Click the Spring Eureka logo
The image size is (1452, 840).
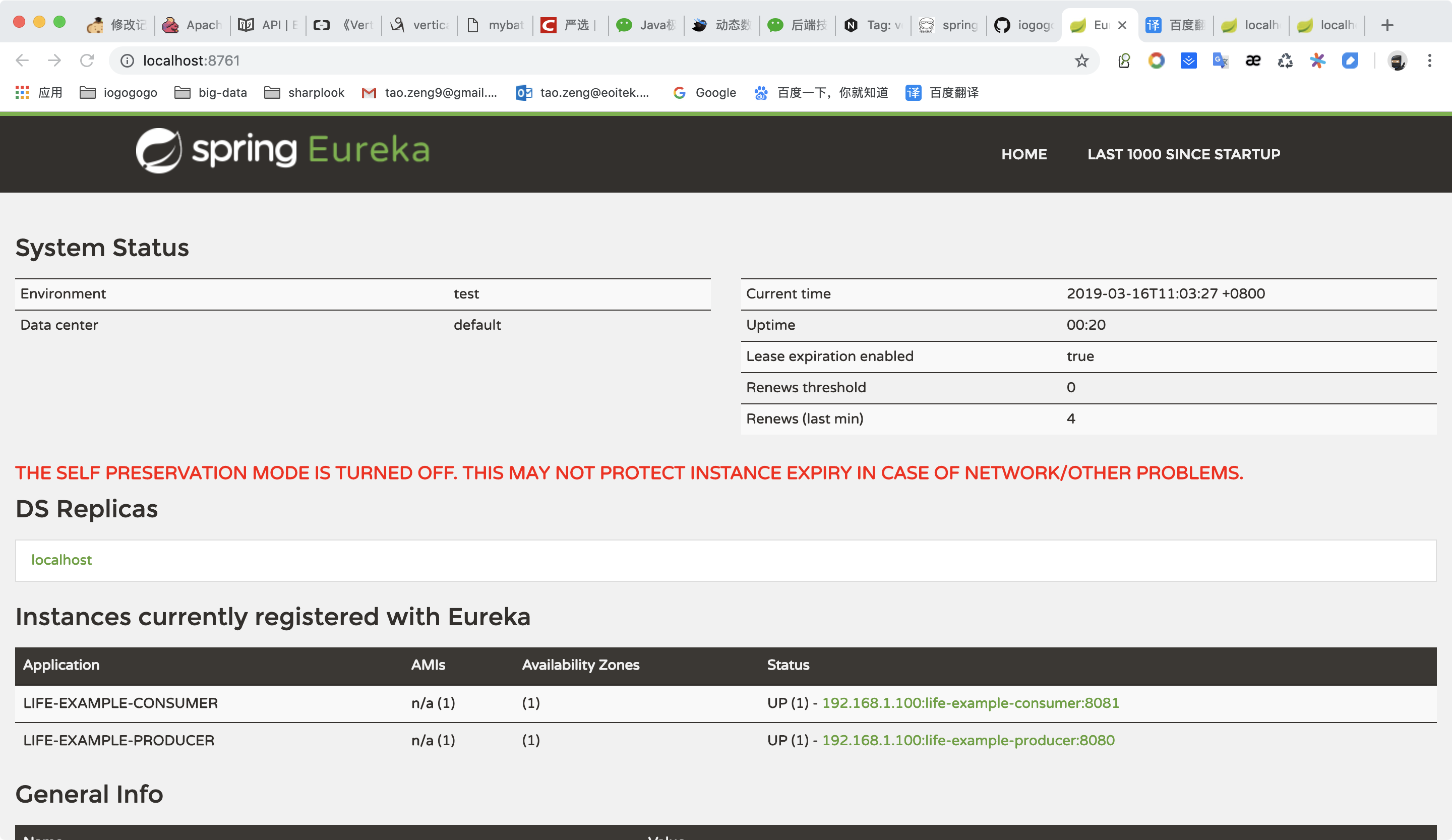[283, 150]
